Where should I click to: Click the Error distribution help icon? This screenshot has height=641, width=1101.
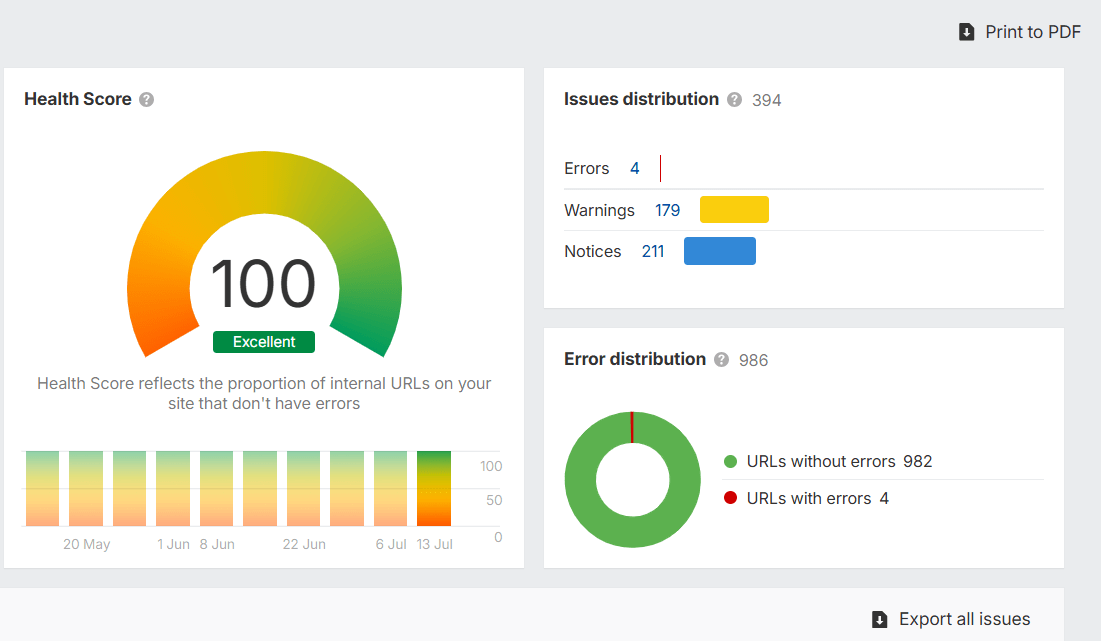[720, 359]
